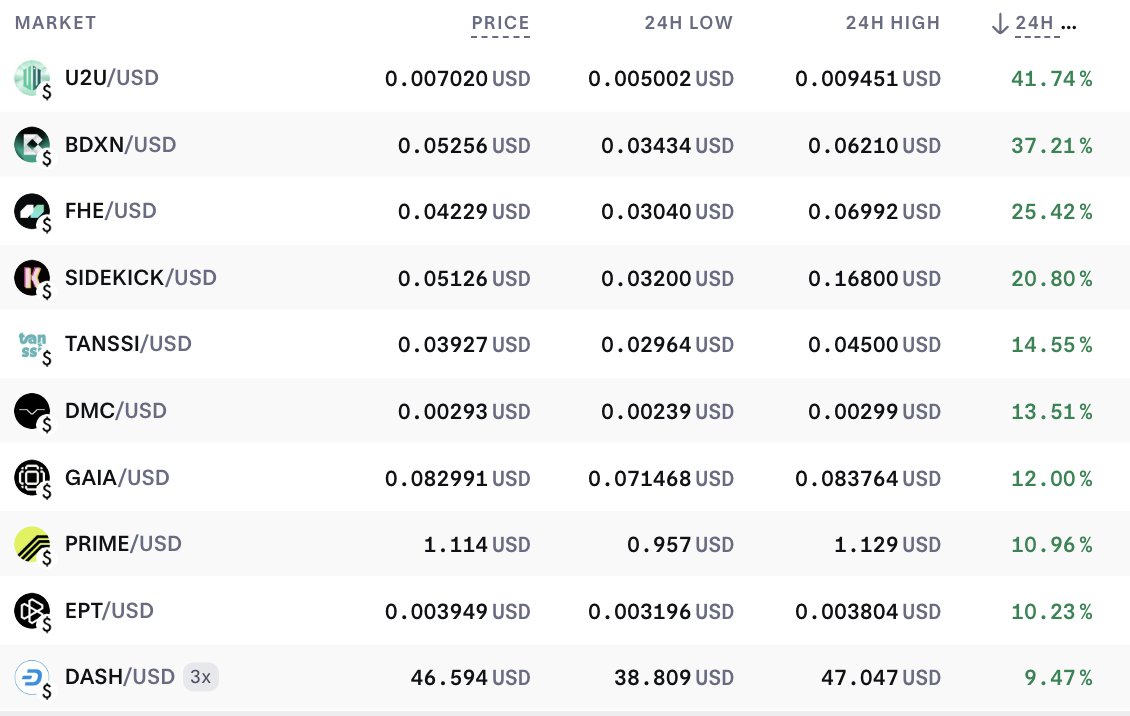Click the DMC coin logo
Image resolution: width=1130 pixels, height=716 pixels.
28,411
